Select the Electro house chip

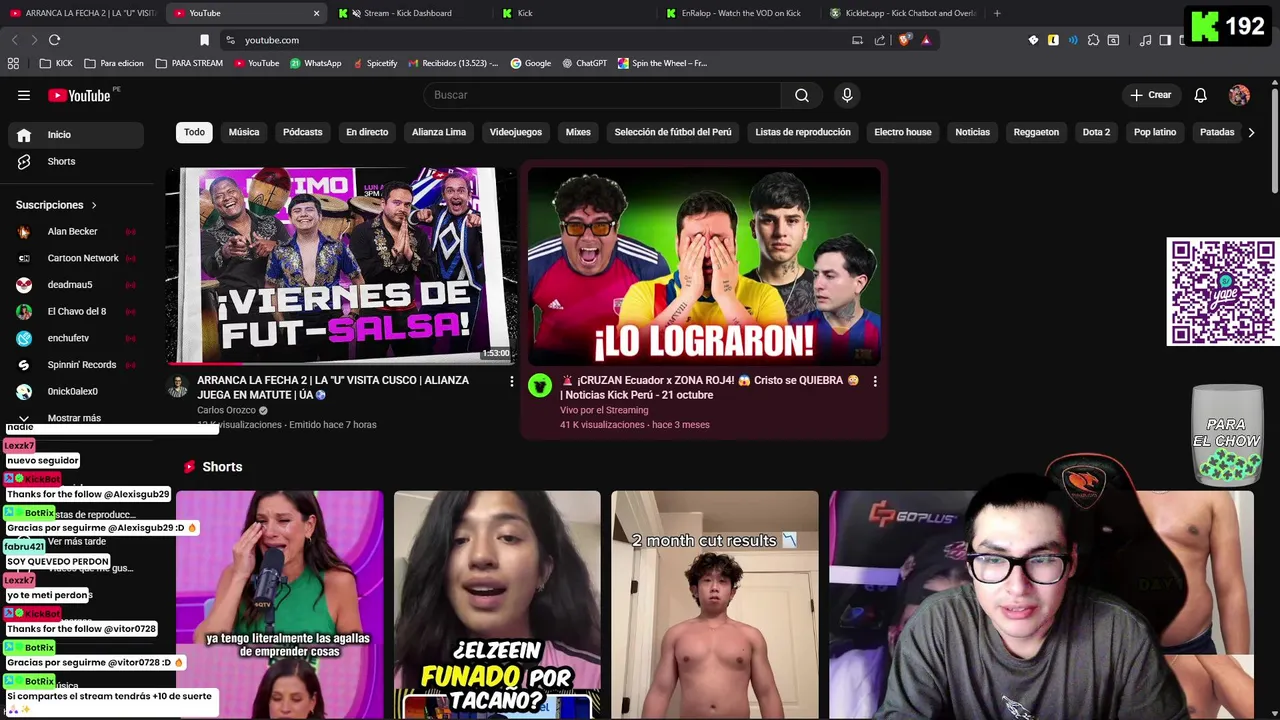[x=903, y=132]
